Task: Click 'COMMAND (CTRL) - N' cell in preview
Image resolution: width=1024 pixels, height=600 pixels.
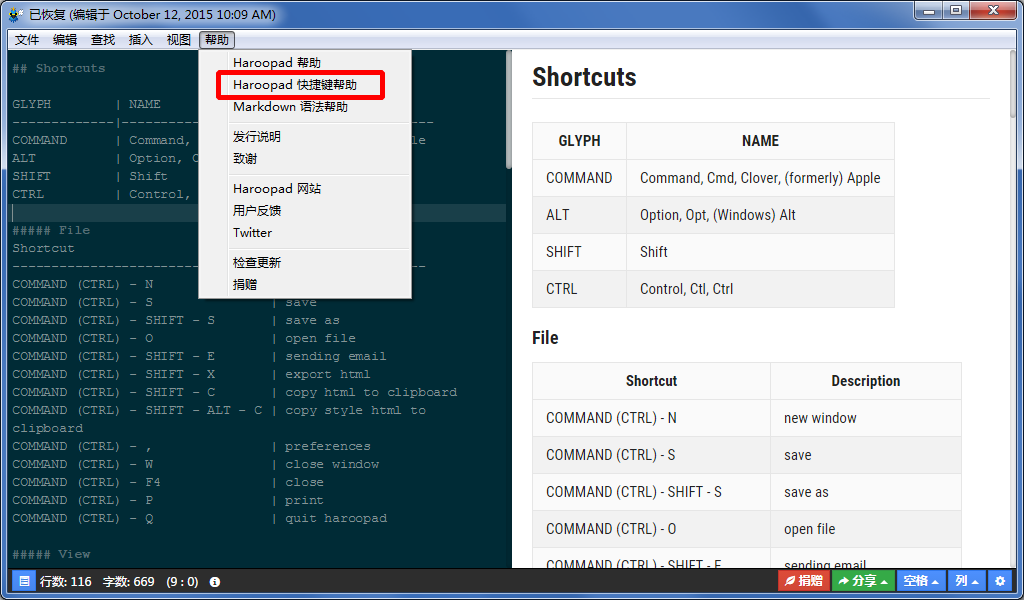Action: pos(651,418)
